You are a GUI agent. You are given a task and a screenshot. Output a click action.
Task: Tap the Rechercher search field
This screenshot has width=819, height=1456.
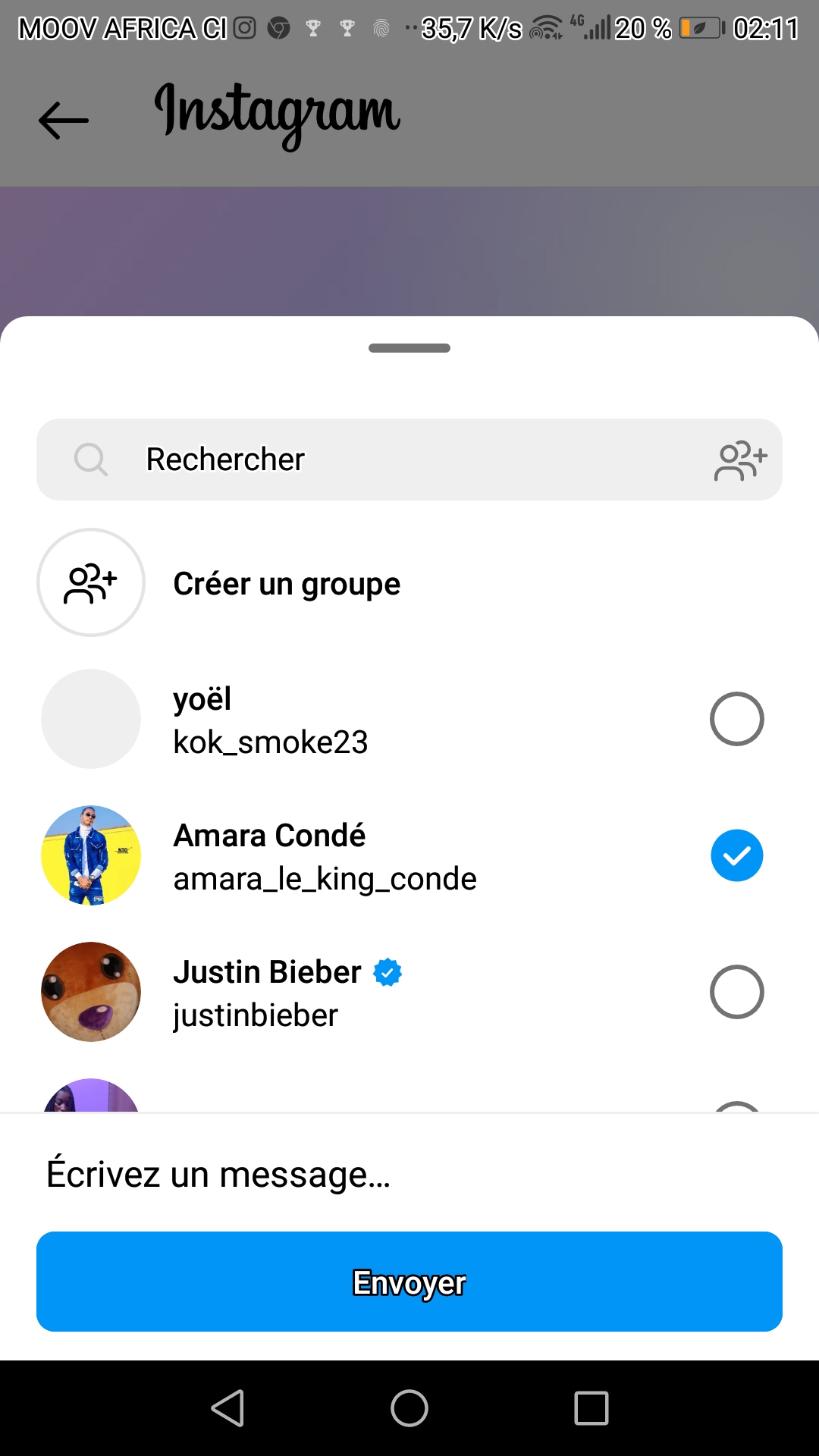(409, 460)
